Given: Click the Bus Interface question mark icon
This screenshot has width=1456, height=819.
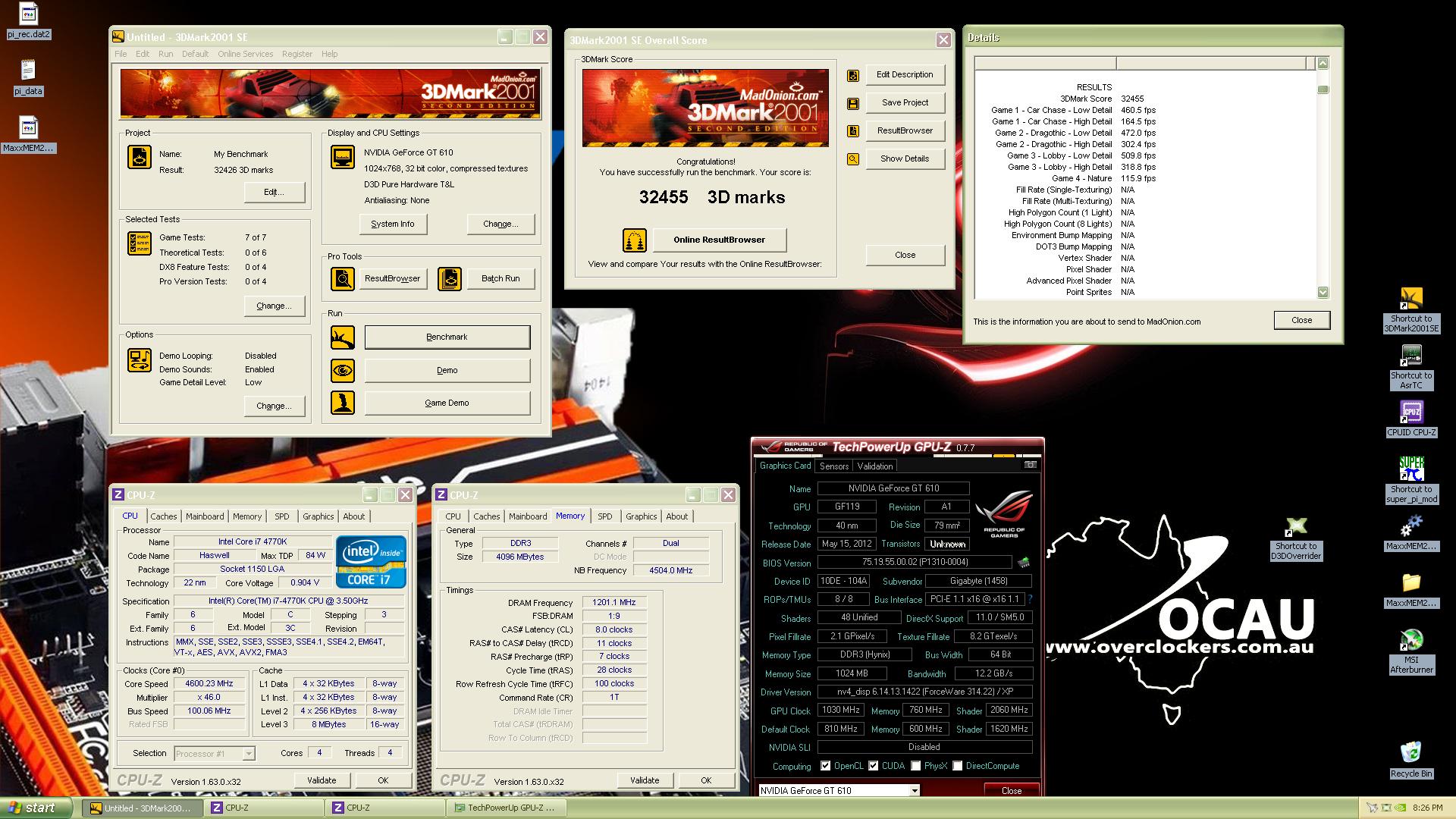Looking at the screenshot, I should (1030, 599).
